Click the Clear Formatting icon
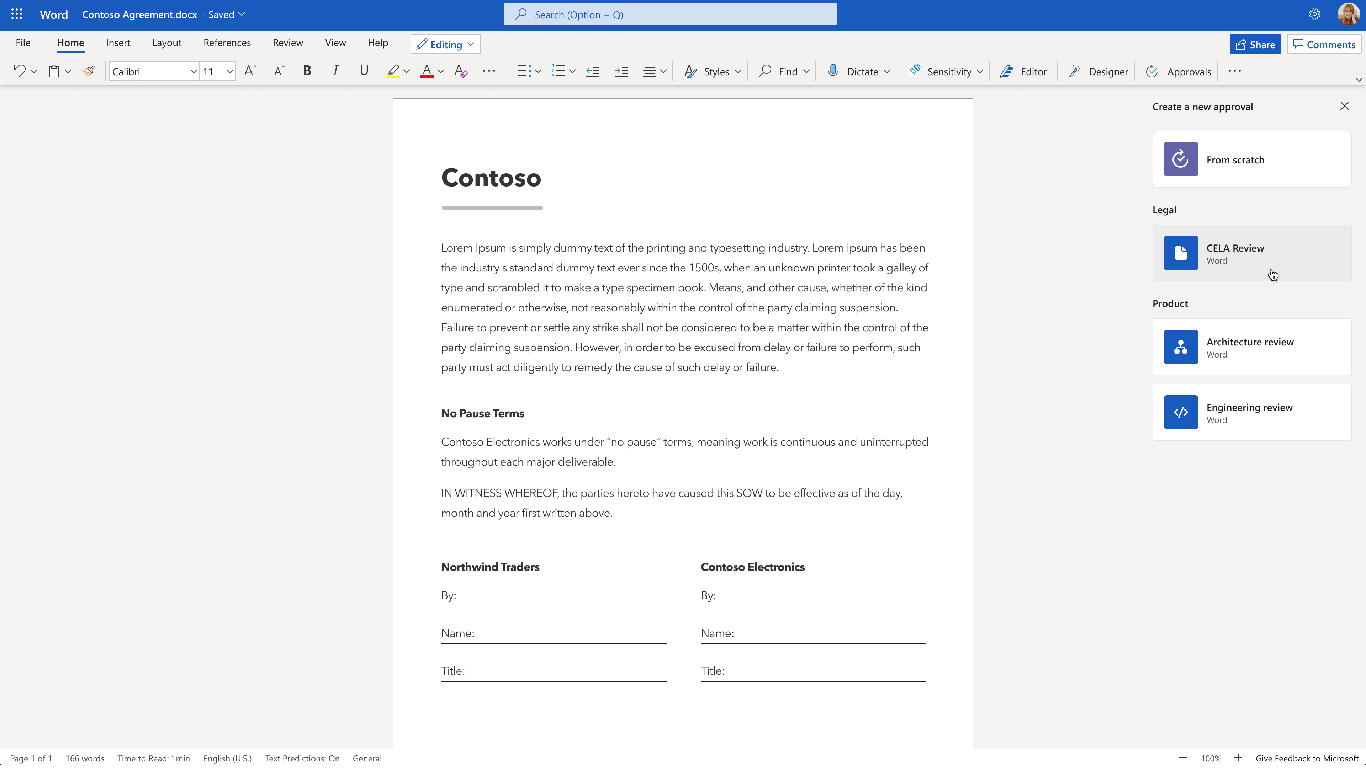 [x=460, y=71]
